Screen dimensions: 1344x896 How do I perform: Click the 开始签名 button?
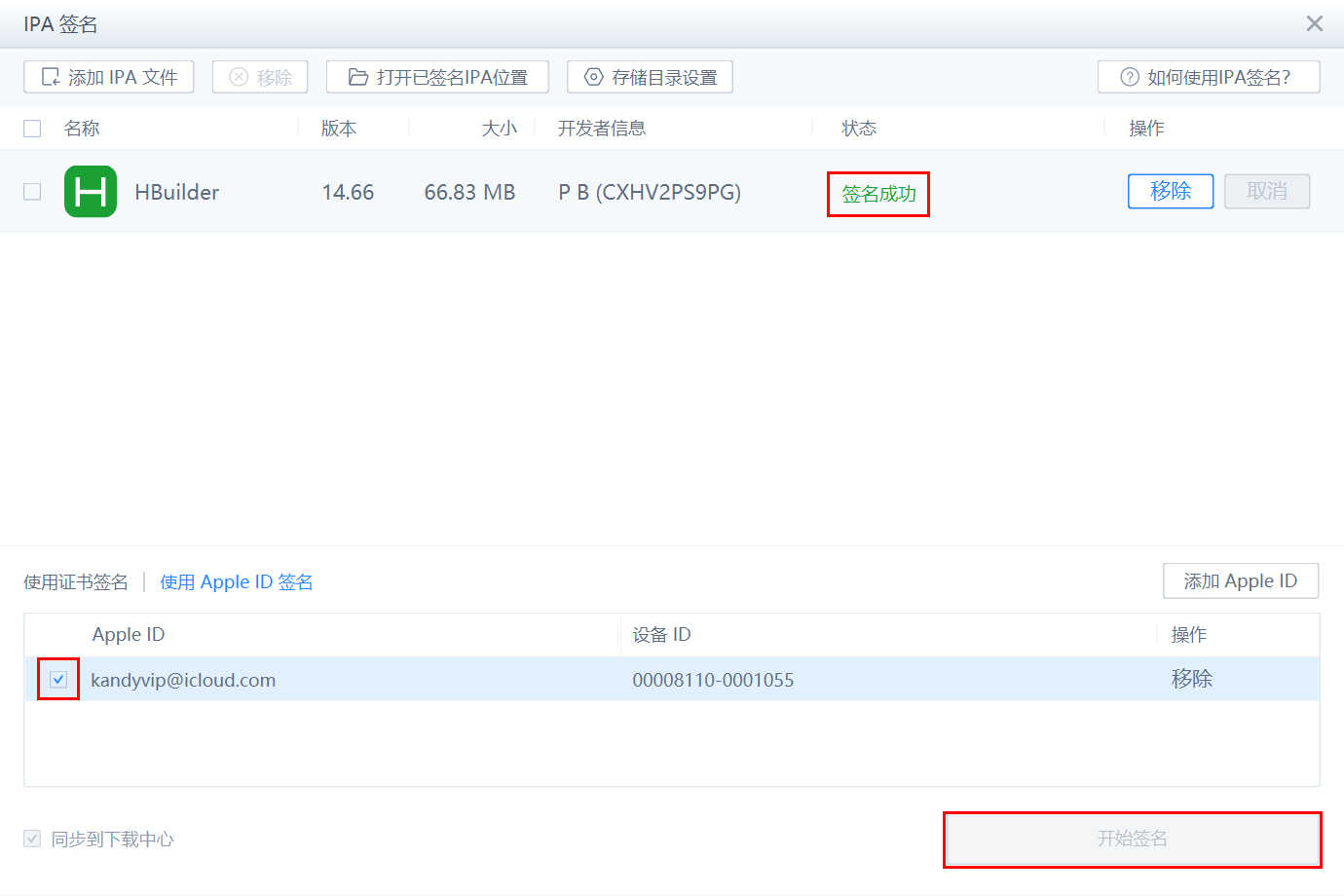click(x=1133, y=839)
